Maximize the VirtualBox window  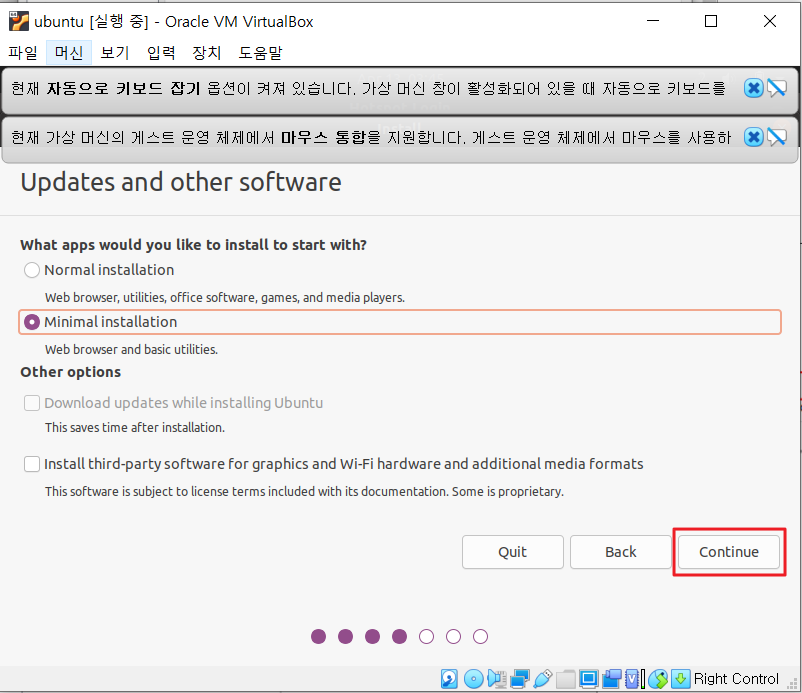(x=711, y=21)
